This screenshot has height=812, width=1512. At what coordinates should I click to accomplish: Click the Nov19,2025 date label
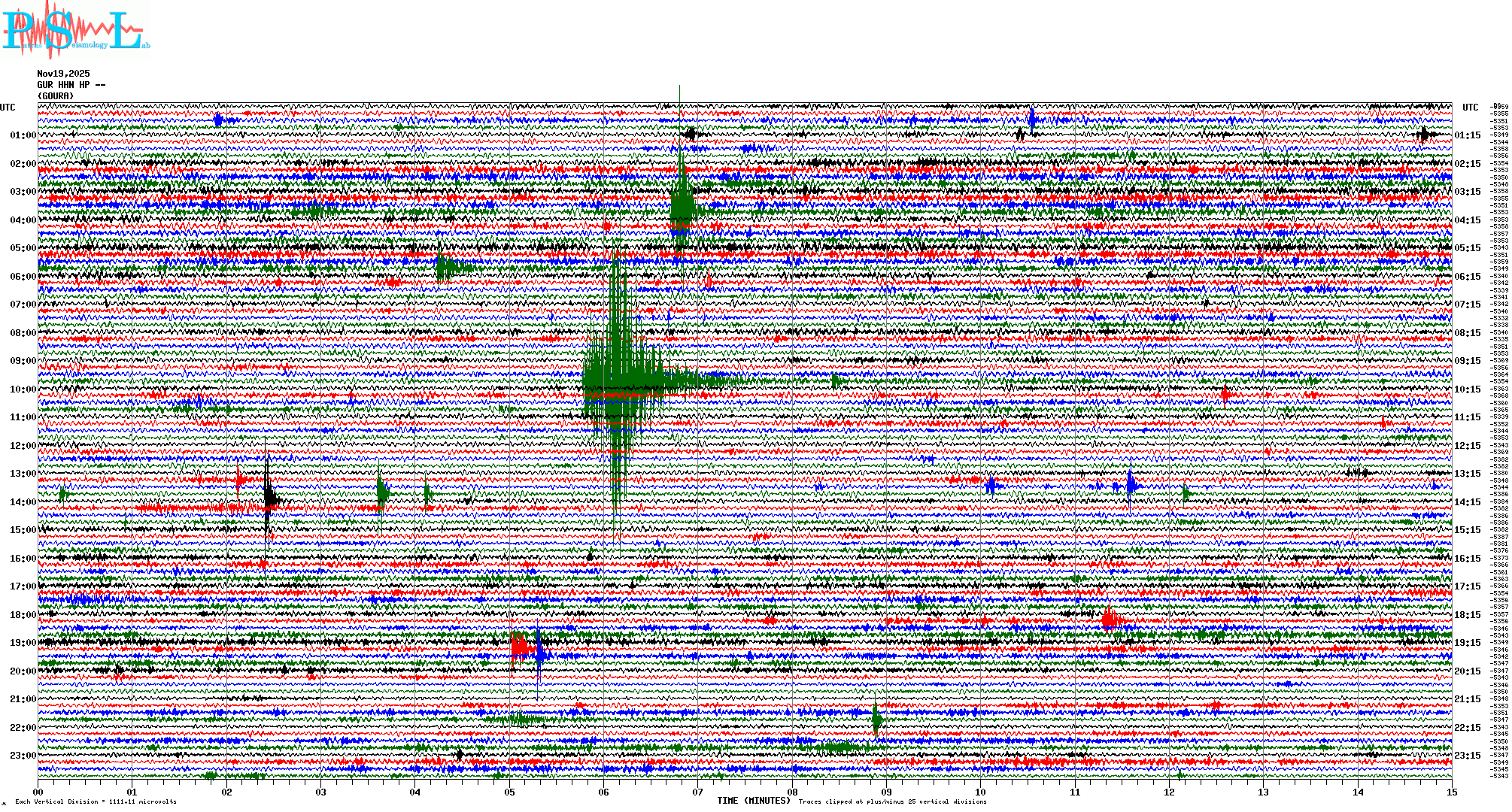pyautogui.click(x=63, y=74)
